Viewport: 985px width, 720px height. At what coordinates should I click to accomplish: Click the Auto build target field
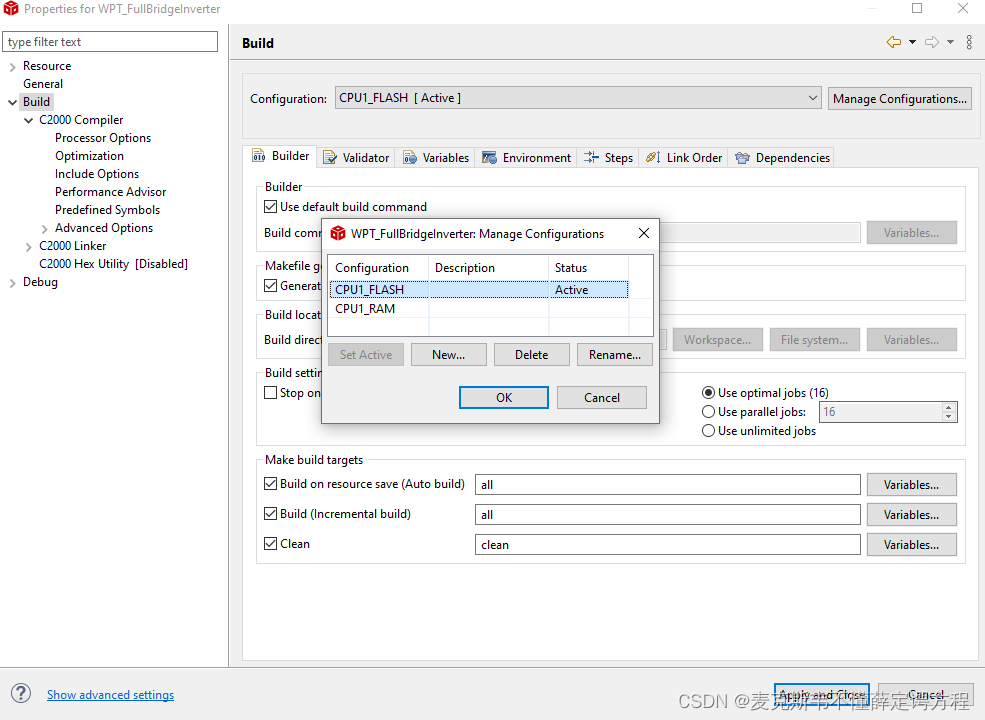coord(668,484)
